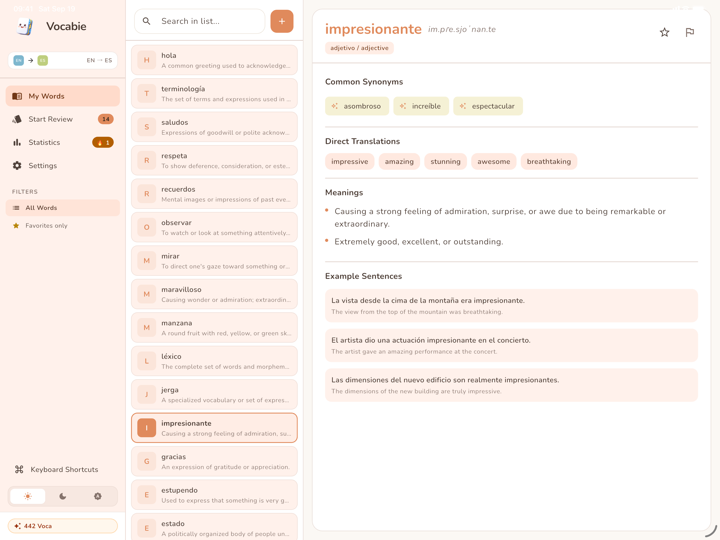Enable the Favorites only filter
The image size is (720, 540).
click(x=62, y=225)
